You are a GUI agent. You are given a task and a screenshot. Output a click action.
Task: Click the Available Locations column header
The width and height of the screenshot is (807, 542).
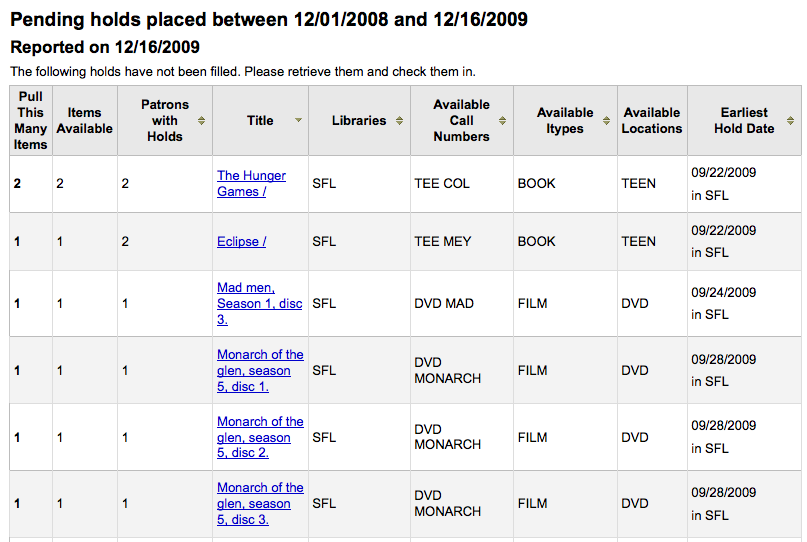(x=652, y=120)
